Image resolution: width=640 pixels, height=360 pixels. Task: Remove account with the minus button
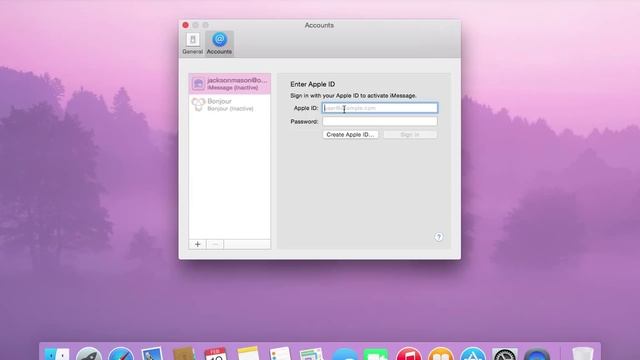(x=215, y=244)
